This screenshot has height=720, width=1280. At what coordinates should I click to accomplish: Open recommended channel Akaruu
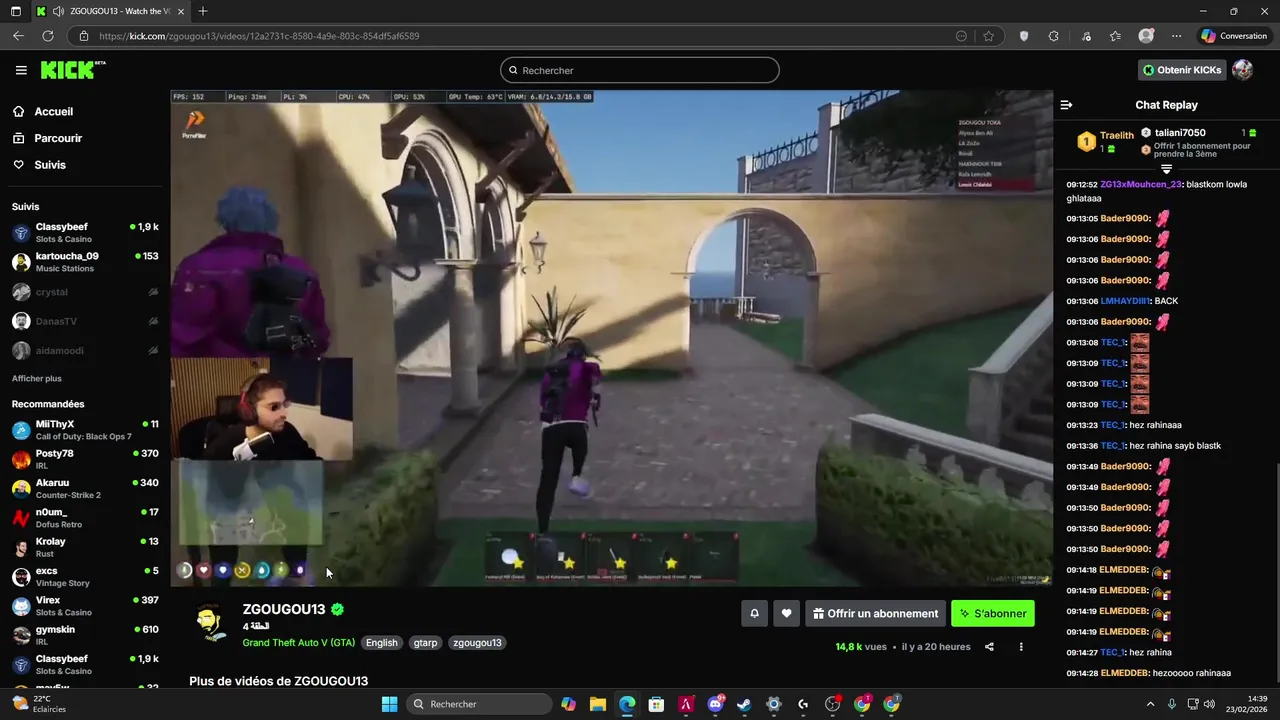[85, 488]
